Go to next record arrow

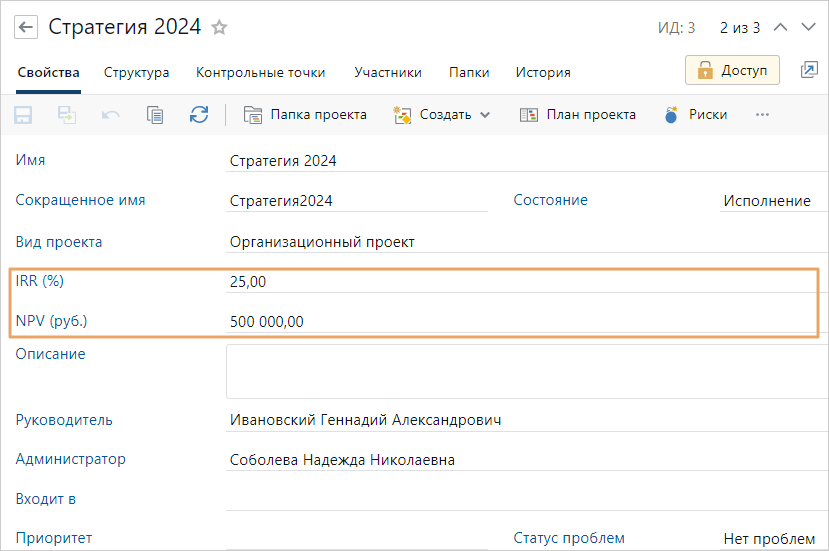click(x=810, y=28)
